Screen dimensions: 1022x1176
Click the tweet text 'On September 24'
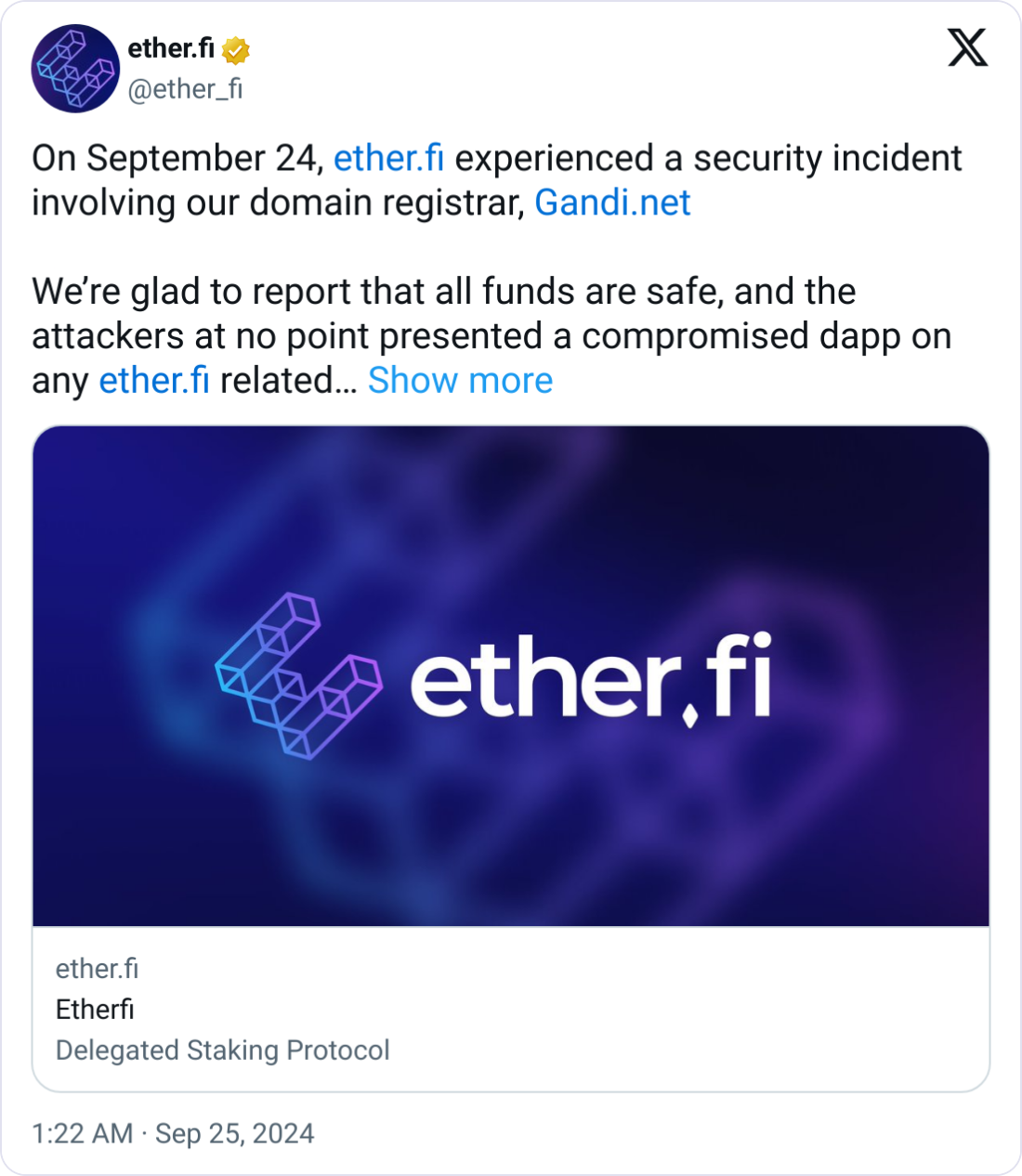(176, 158)
